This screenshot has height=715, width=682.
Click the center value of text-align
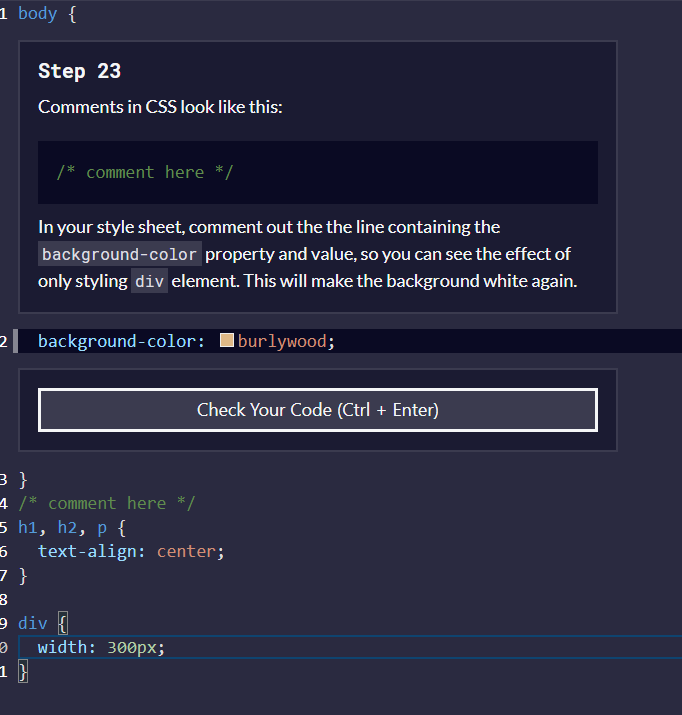[186, 551]
